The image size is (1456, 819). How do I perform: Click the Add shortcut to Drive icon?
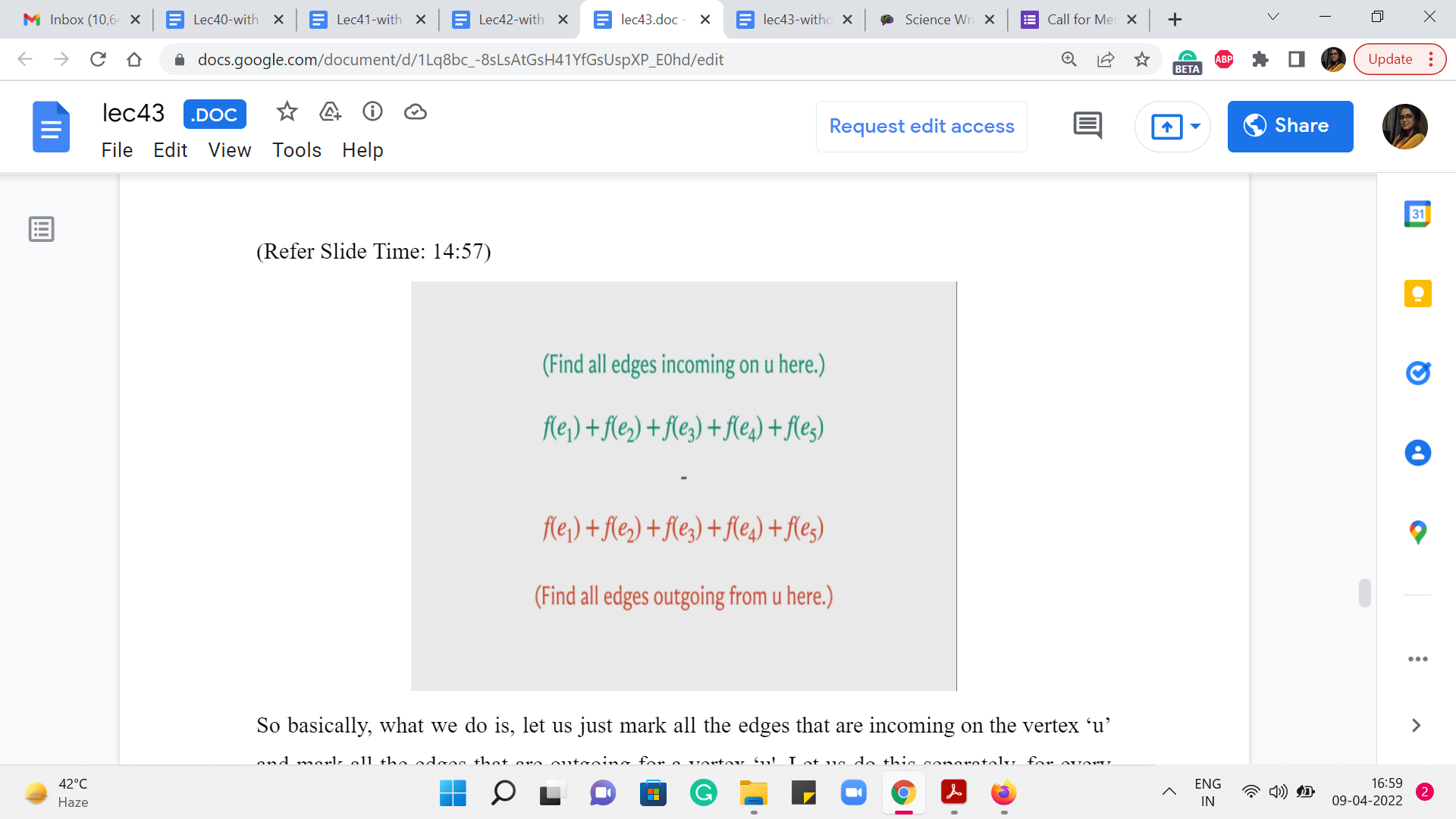coord(330,112)
